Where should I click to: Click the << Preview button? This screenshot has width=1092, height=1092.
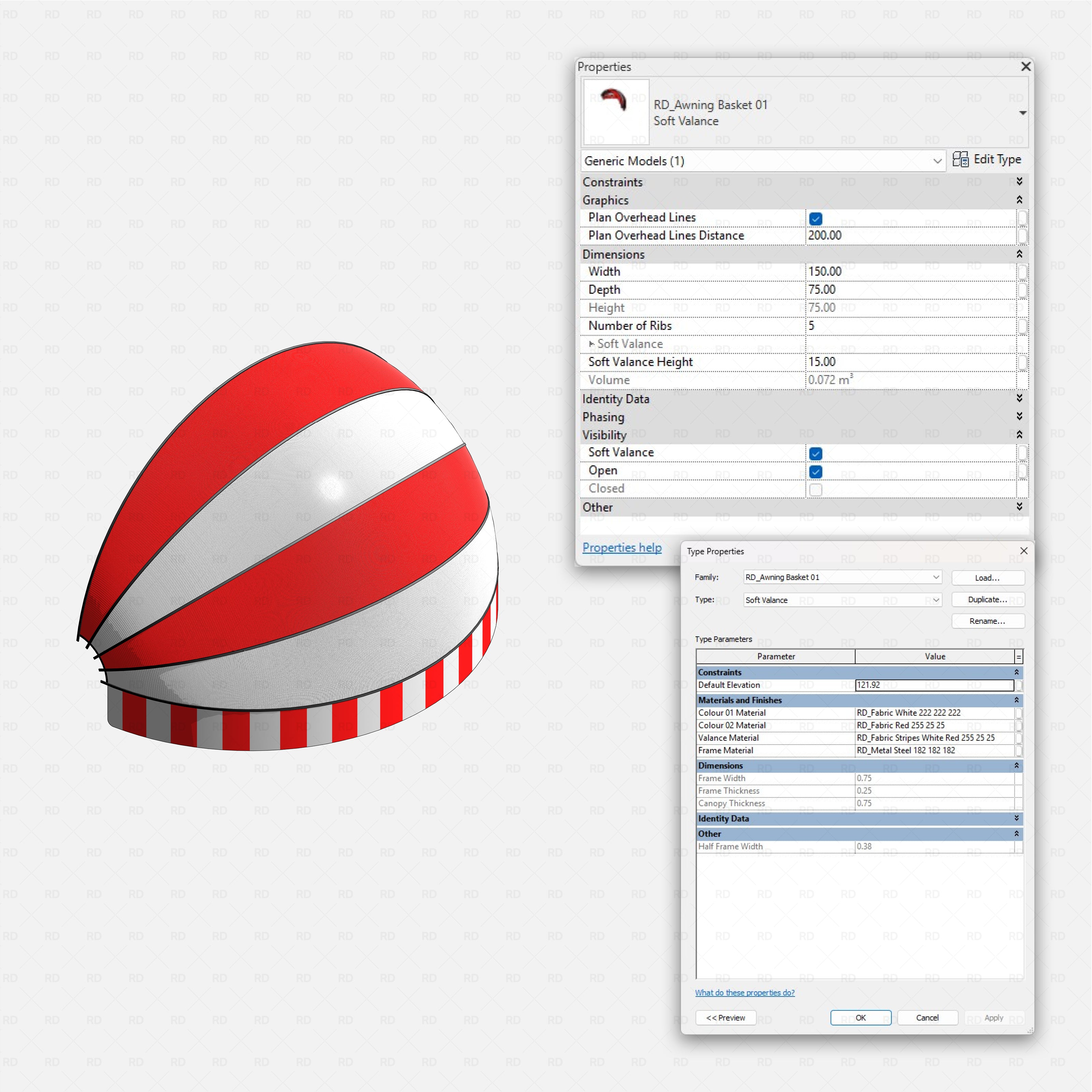coord(726,1017)
